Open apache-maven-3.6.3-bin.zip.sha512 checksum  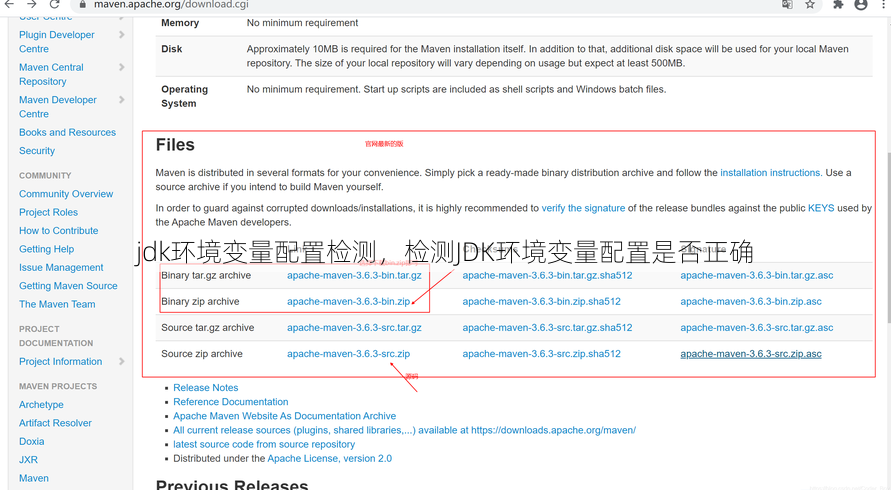tap(542, 301)
